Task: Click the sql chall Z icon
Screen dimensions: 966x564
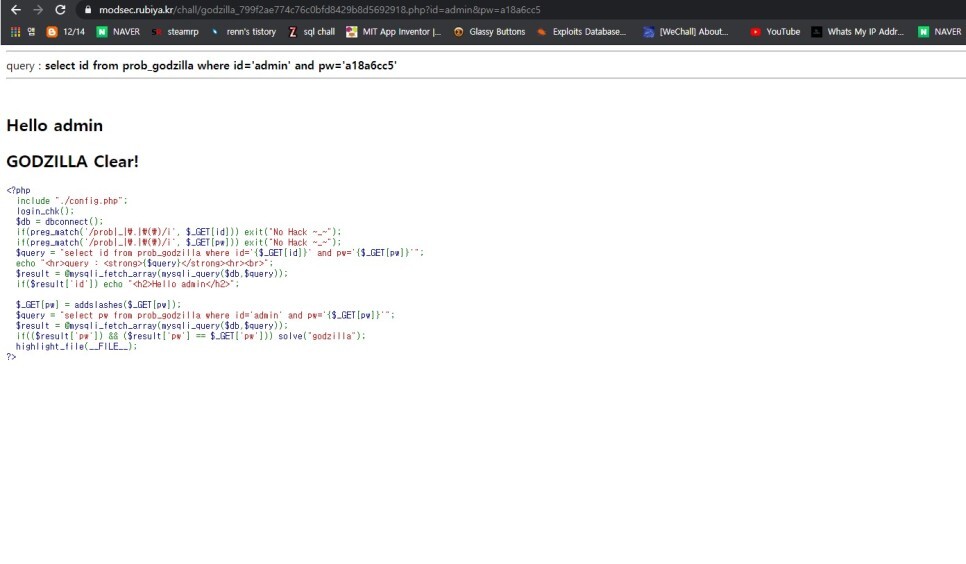Action: click(x=293, y=31)
